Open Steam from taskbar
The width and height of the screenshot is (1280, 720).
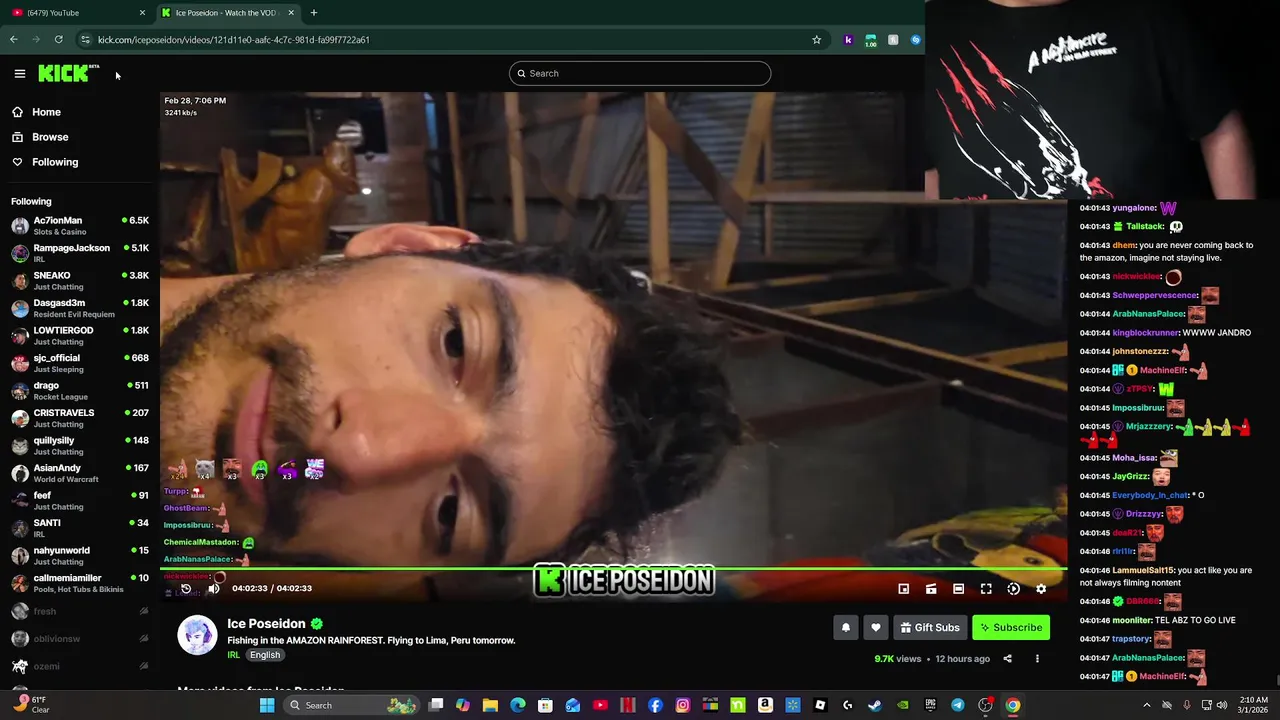click(875, 705)
